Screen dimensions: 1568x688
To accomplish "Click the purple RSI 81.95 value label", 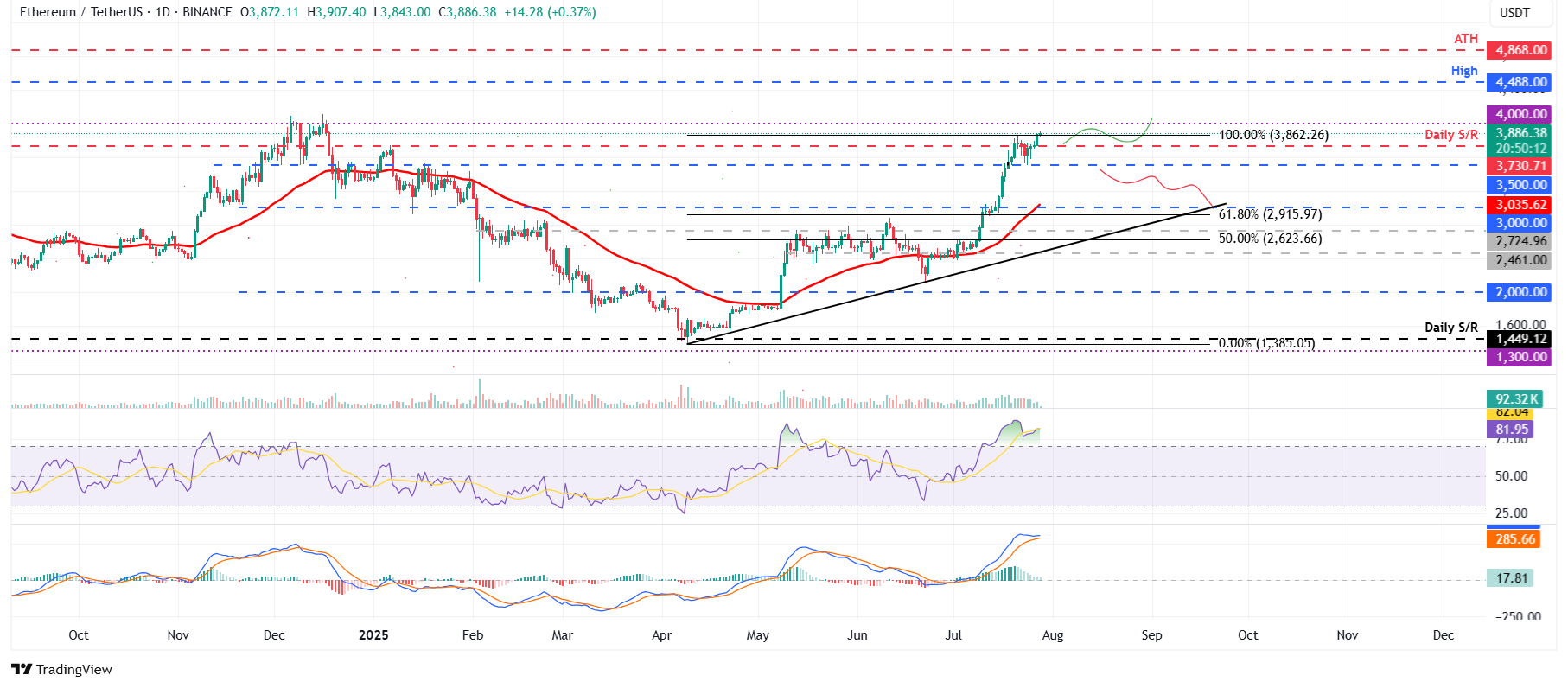I will tap(1512, 430).
